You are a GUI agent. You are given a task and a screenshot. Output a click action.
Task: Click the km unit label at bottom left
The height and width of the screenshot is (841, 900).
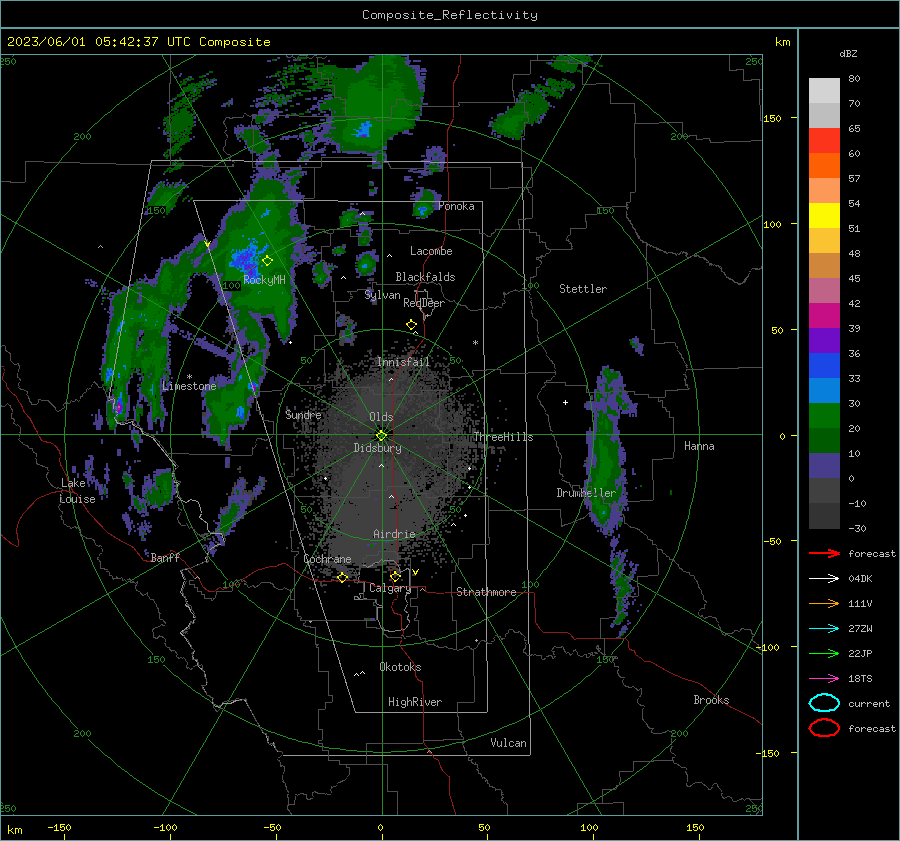14,830
